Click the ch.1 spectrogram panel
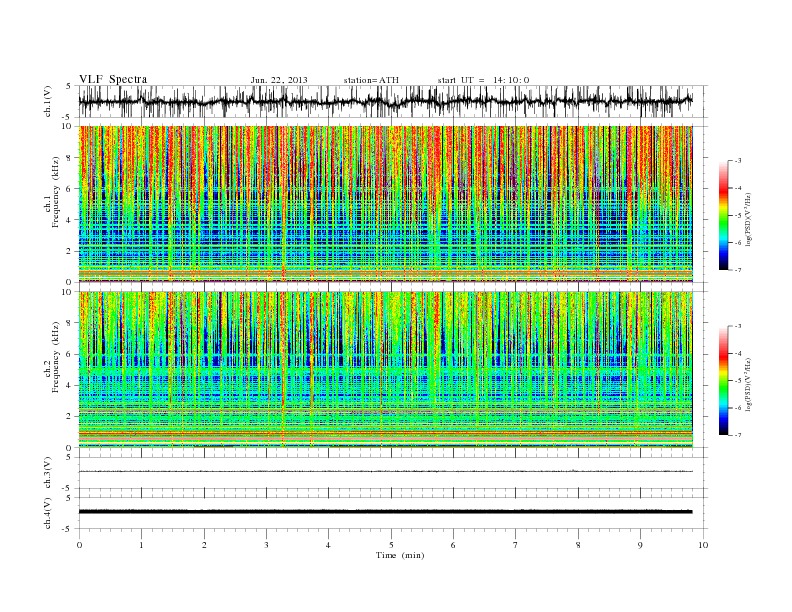 [x=385, y=204]
